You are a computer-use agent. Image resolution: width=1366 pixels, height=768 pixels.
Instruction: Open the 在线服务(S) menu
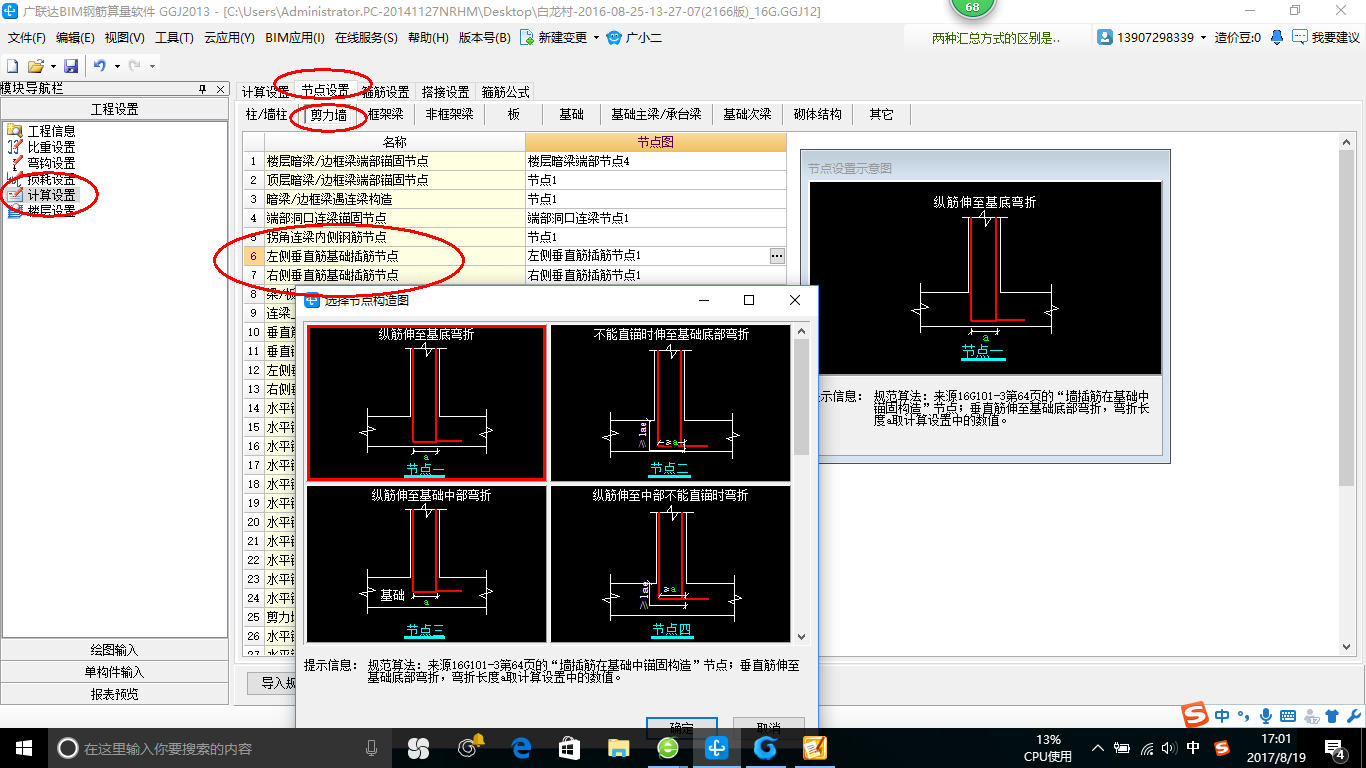(x=366, y=38)
